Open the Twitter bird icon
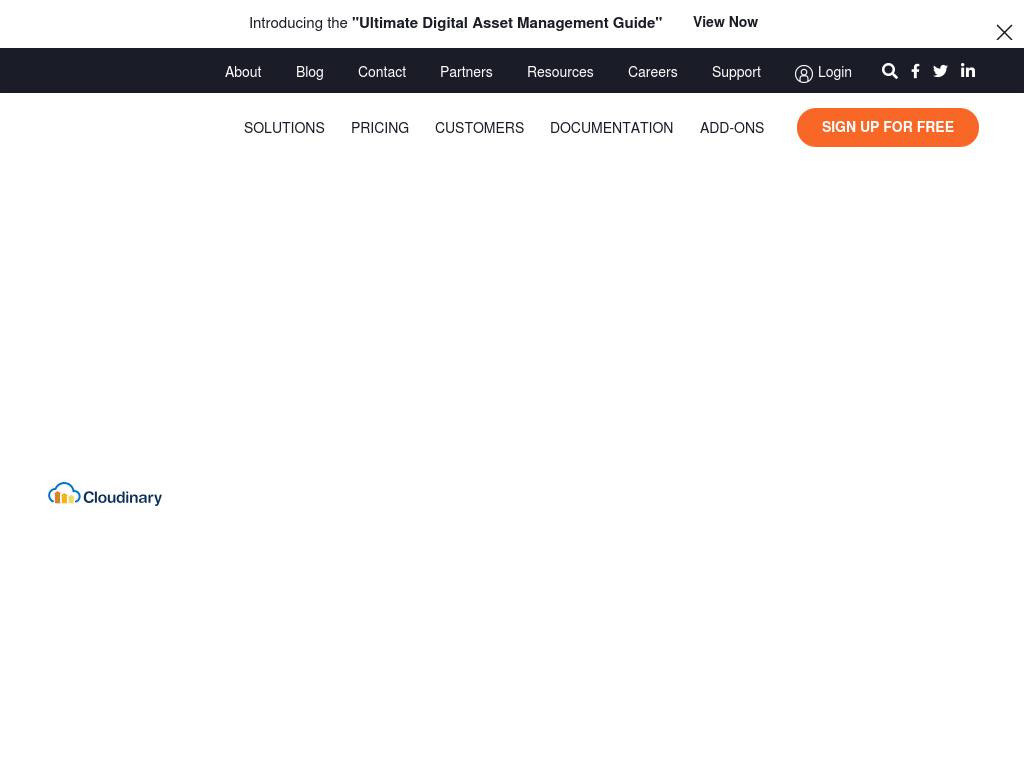Image resolution: width=1024 pixels, height=768 pixels. point(940,71)
